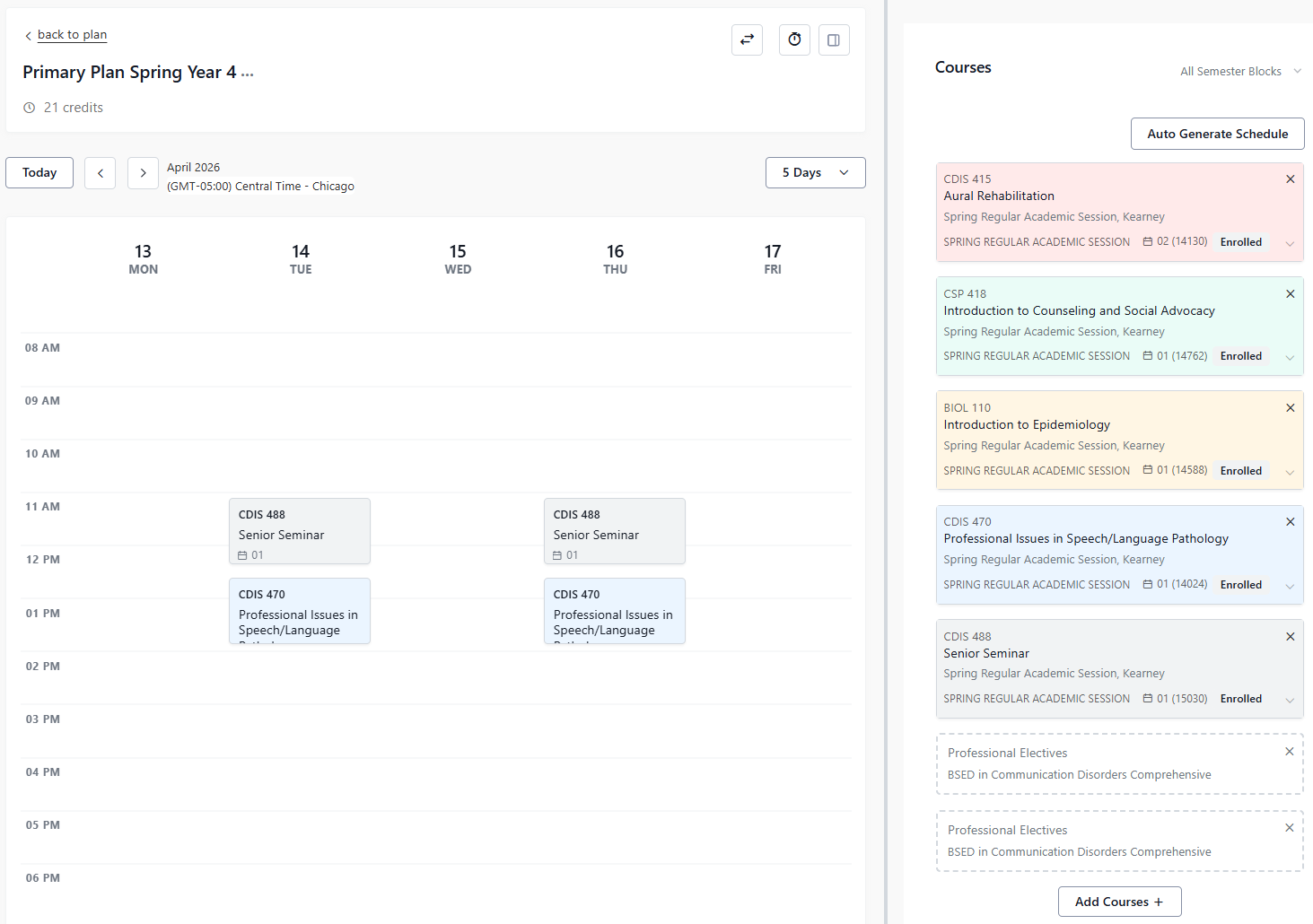Click the swap arrows icon button
Screen dimensions: 1313x924
[x=747, y=39]
